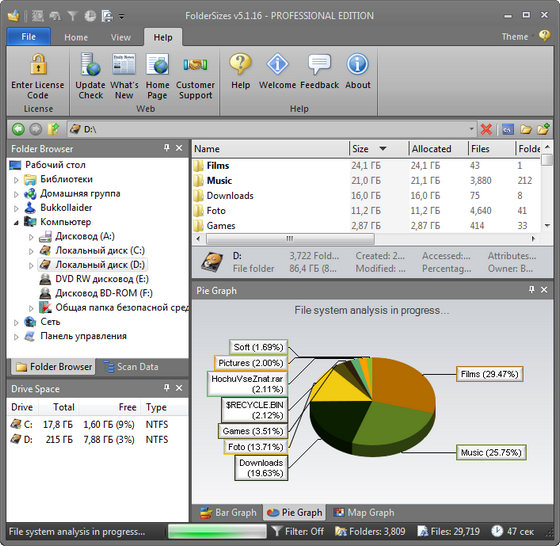Run the Update Check icon
This screenshot has height=546, width=560.
[90, 64]
